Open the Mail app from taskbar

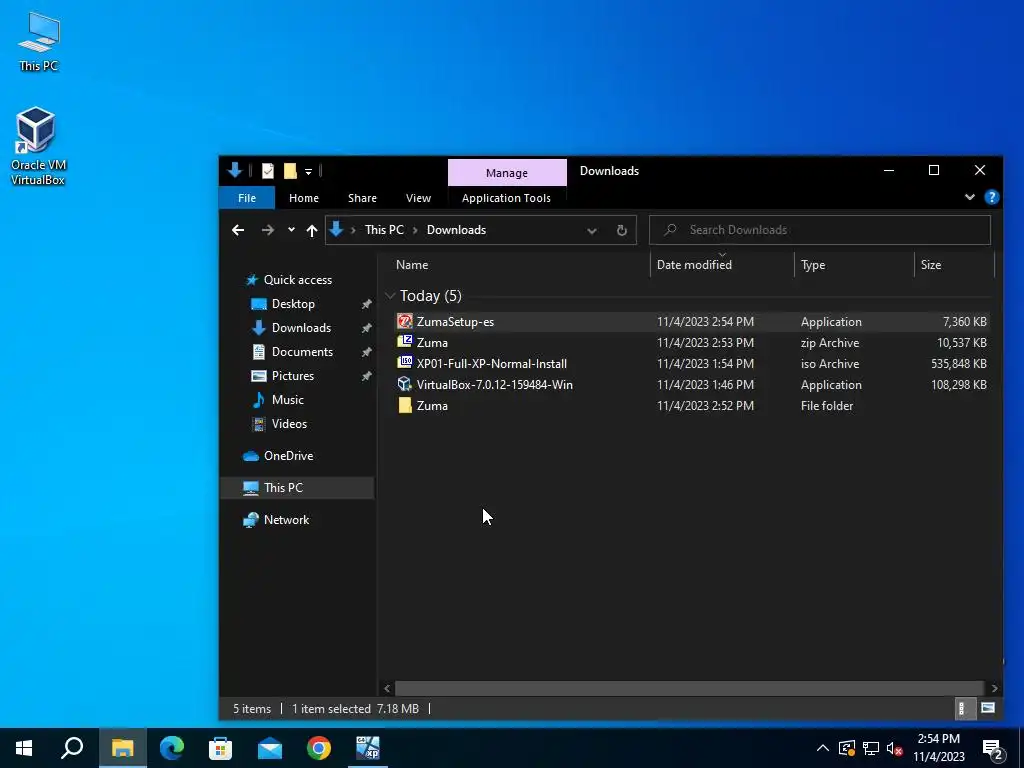[x=270, y=748]
